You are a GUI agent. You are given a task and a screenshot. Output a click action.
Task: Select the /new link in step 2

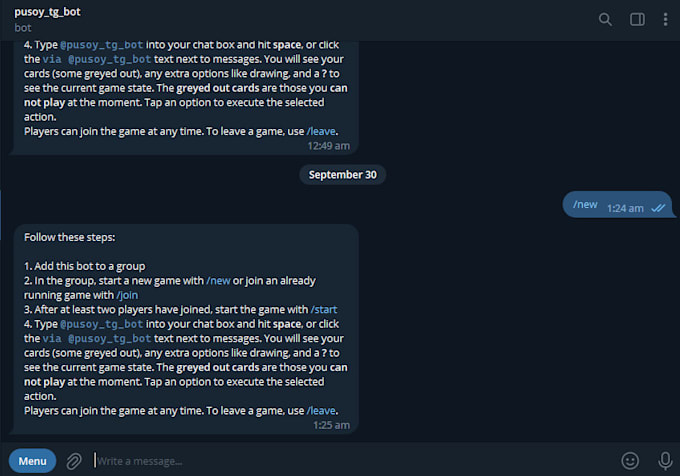coord(218,281)
